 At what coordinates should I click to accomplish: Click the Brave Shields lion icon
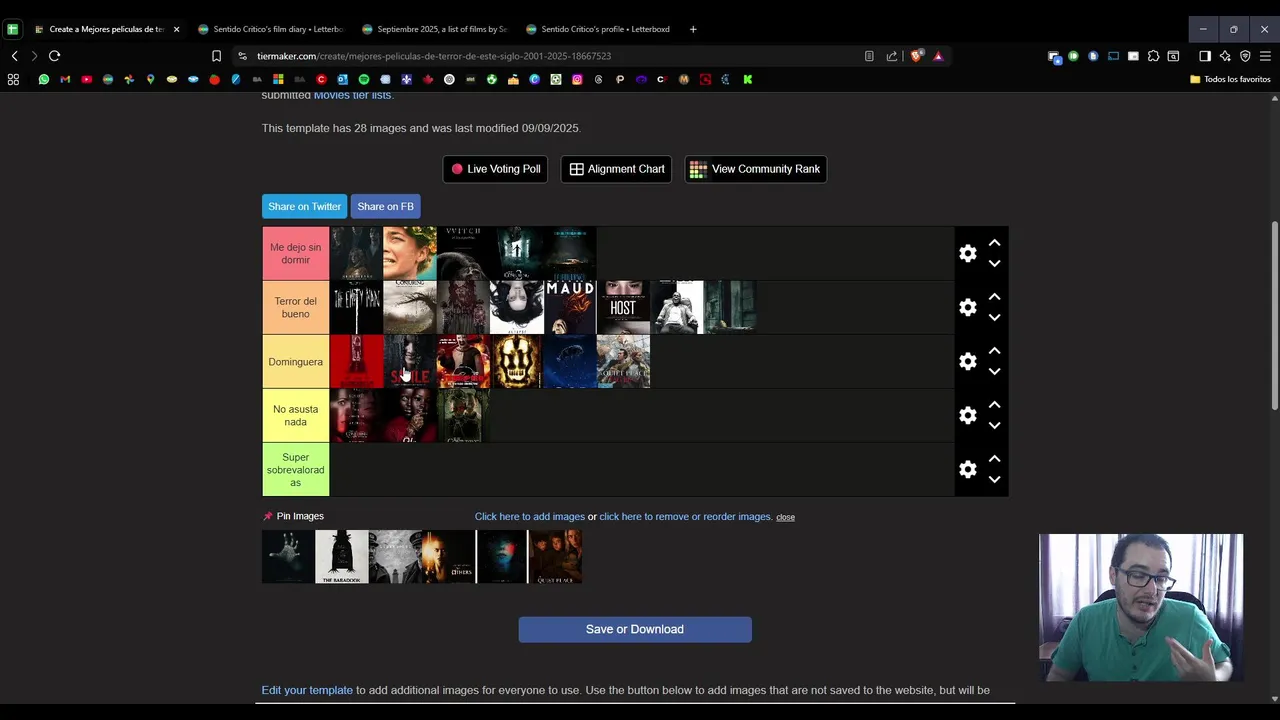pos(916,56)
